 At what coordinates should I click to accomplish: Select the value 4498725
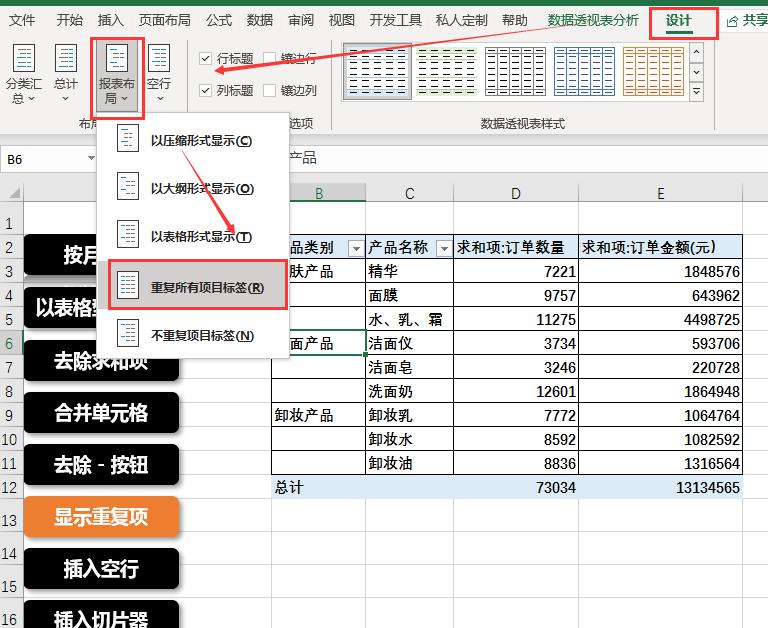tap(660, 319)
